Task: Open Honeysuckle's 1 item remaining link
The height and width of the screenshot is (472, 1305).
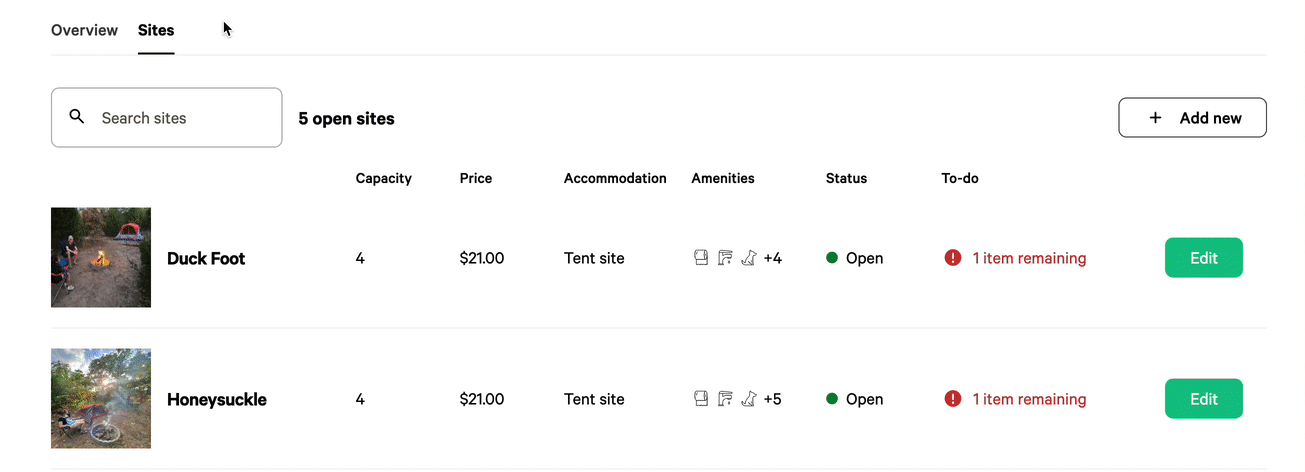Action: coord(1029,399)
